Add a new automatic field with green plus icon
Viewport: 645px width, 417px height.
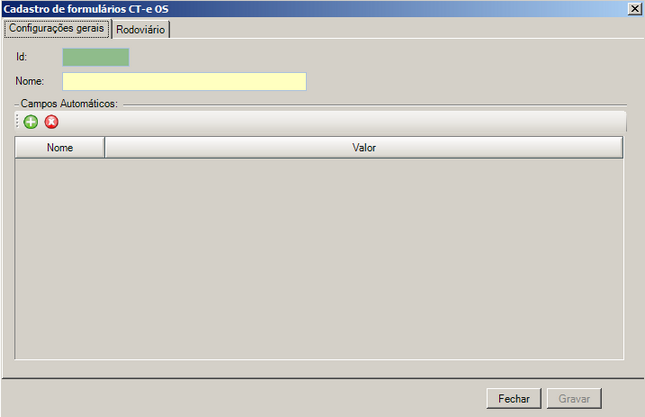(x=30, y=122)
